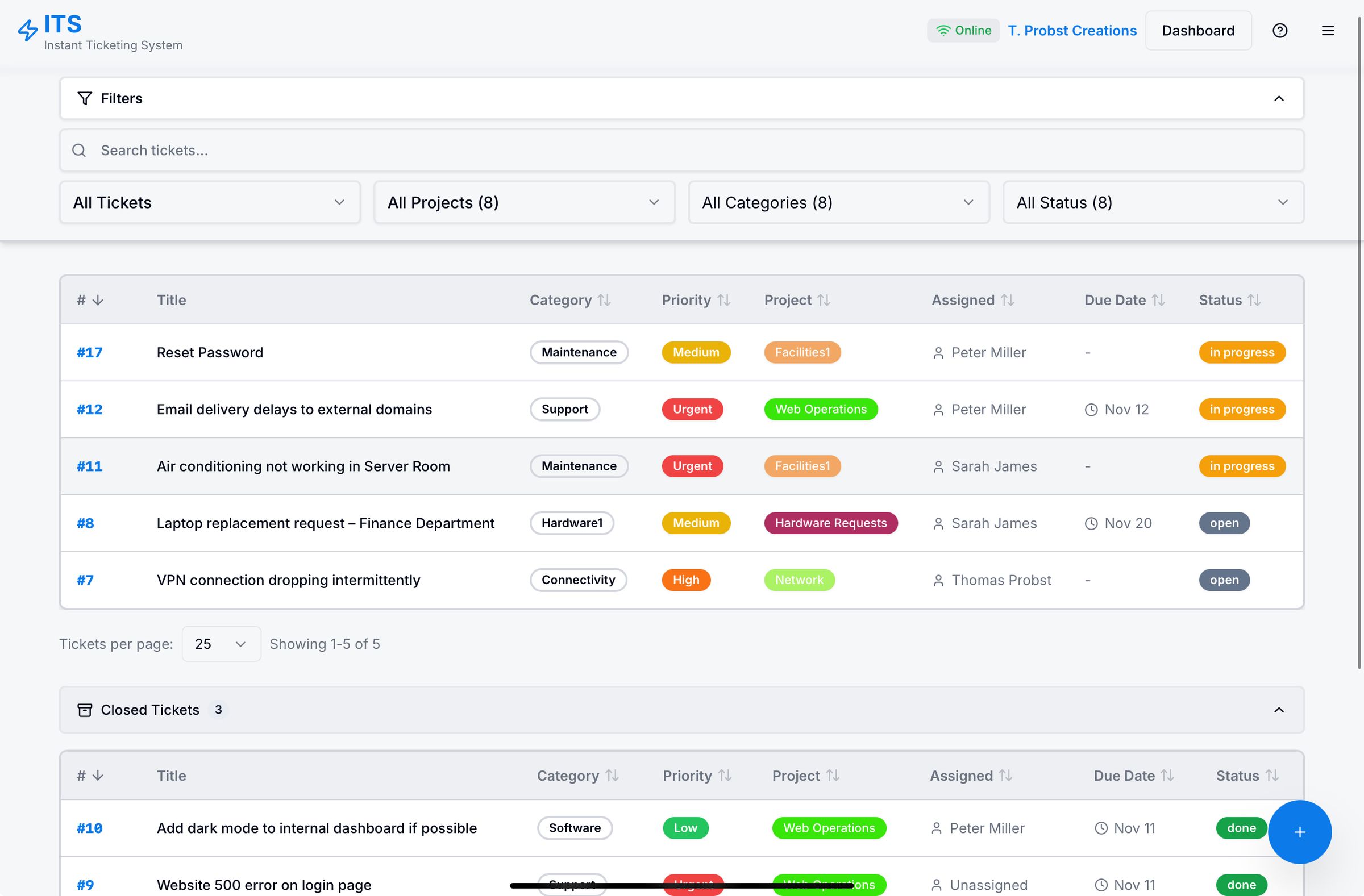Screen dimensions: 1364x896
Task: Change the tickets per page selector
Action: pyautogui.click(x=221, y=643)
